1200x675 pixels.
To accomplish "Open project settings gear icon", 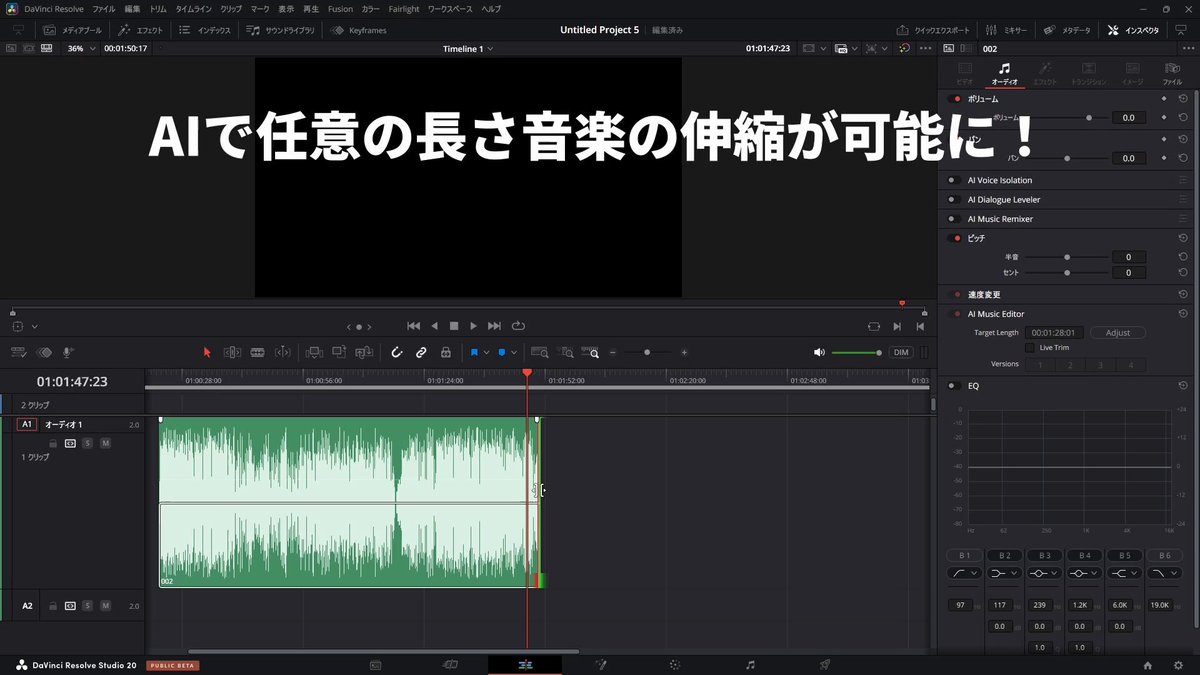I will point(1176,664).
